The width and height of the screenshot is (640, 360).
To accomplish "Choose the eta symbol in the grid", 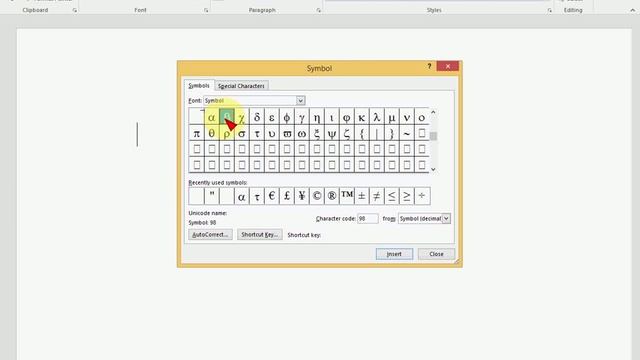I will point(317,117).
